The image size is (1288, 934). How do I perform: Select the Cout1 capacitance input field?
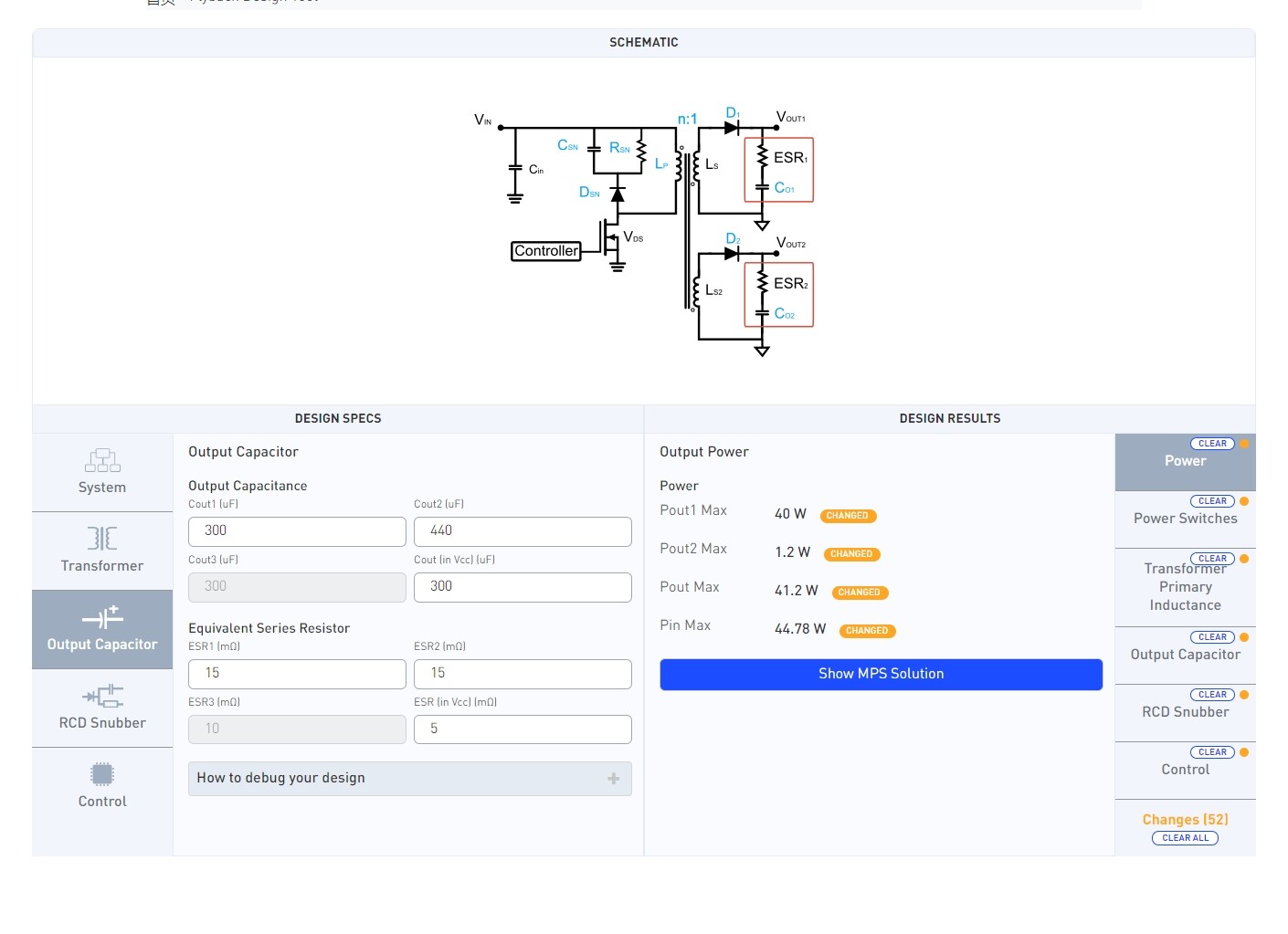[296, 530]
